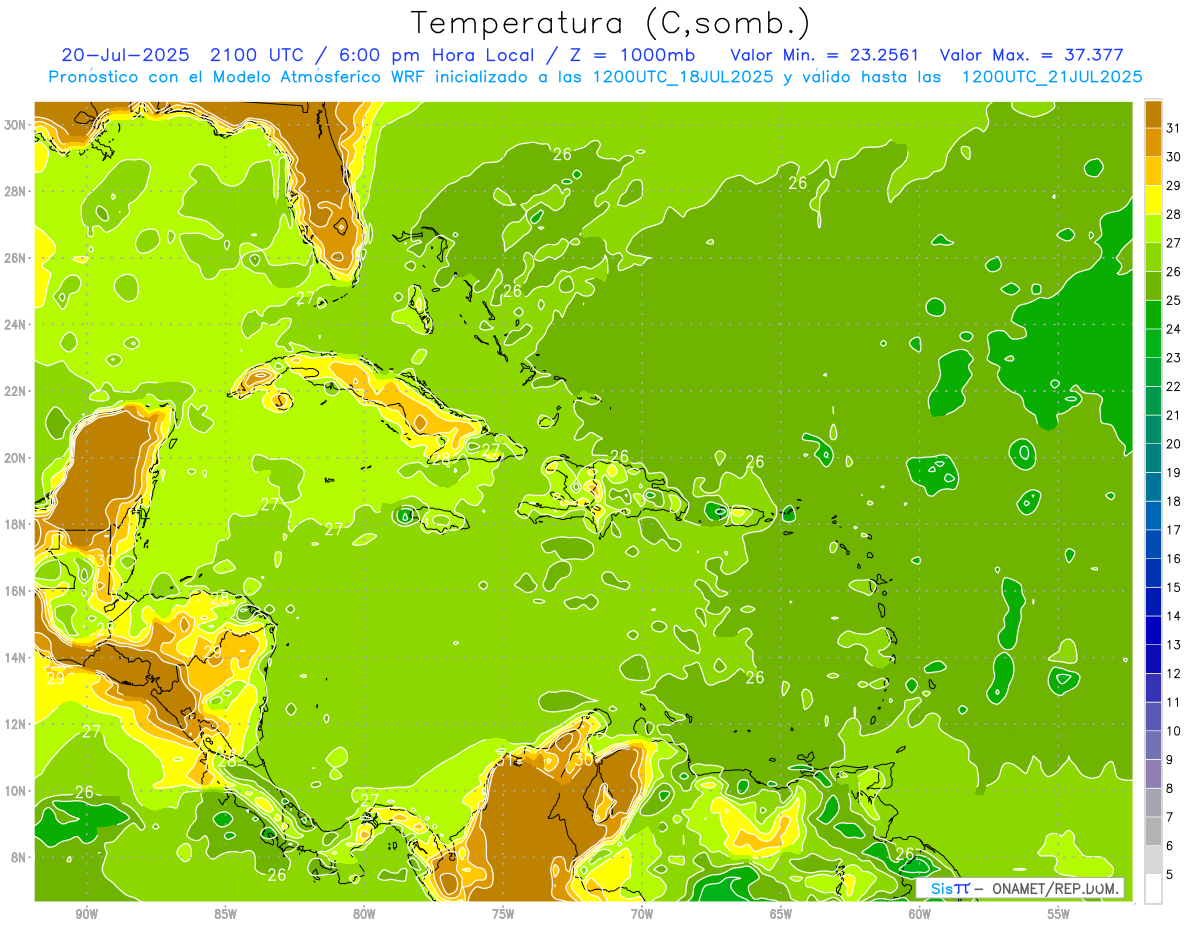The width and height of the screenshot is (1200, 927).
Task: Click the legend label 12
Action: [1173, 673]
